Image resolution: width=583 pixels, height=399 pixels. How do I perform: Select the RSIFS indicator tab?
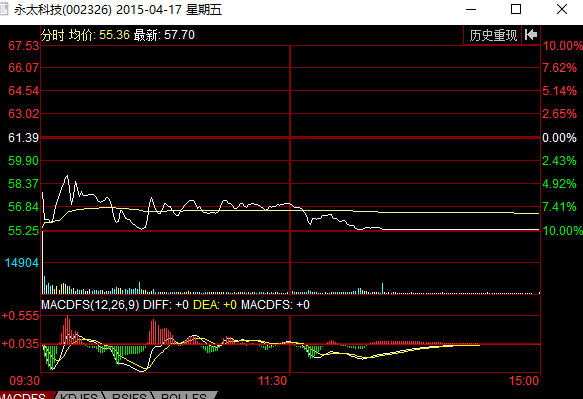(129, 396)
